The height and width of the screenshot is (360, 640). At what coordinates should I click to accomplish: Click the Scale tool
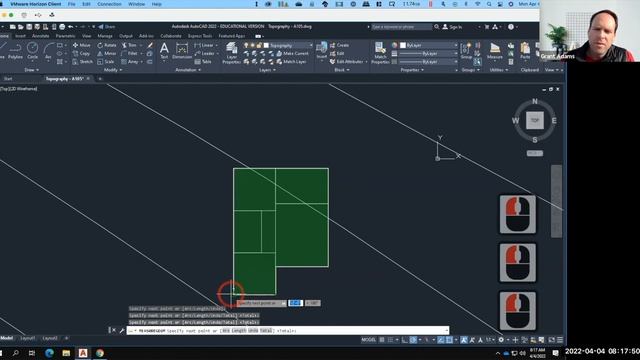click(x=106, y=62)
